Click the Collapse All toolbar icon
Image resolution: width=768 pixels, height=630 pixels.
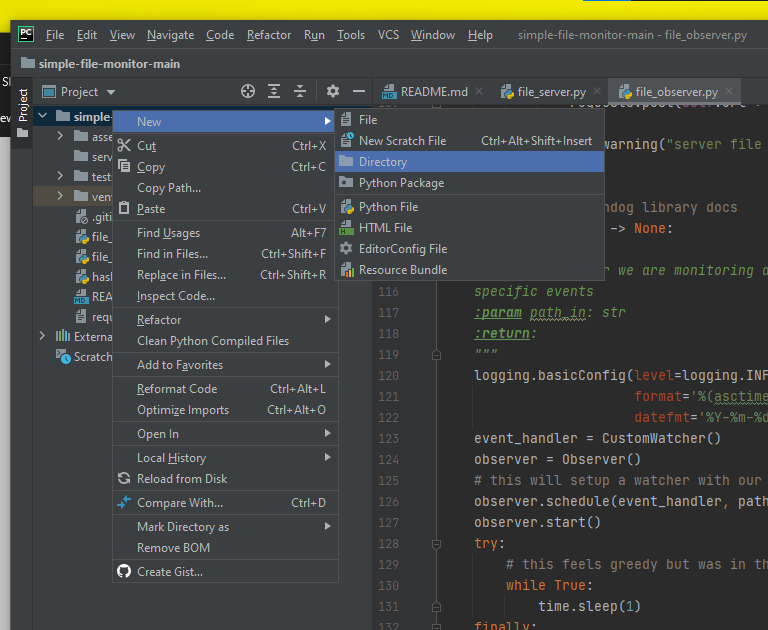click(x=300, y=91)
